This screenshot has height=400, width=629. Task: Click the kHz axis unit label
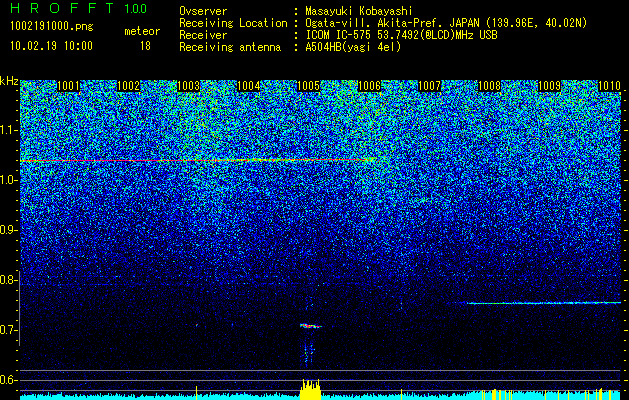(x=9, y=81)
